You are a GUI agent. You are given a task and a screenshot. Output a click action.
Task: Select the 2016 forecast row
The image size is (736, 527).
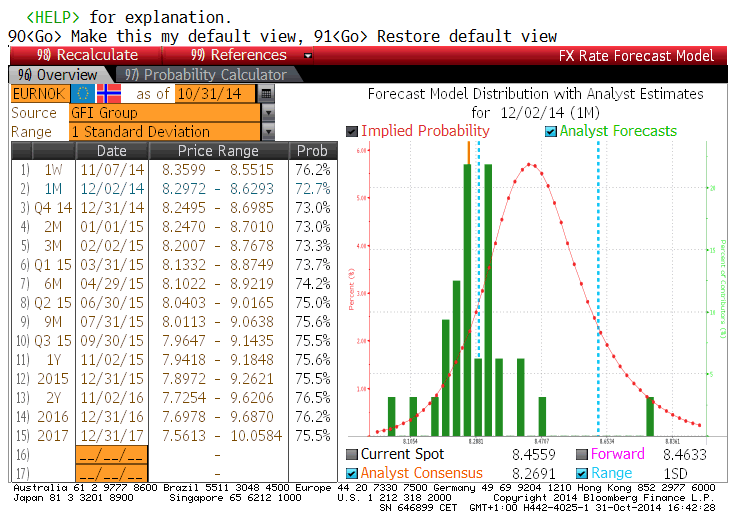pyautogui.click(x=174, y=417)
